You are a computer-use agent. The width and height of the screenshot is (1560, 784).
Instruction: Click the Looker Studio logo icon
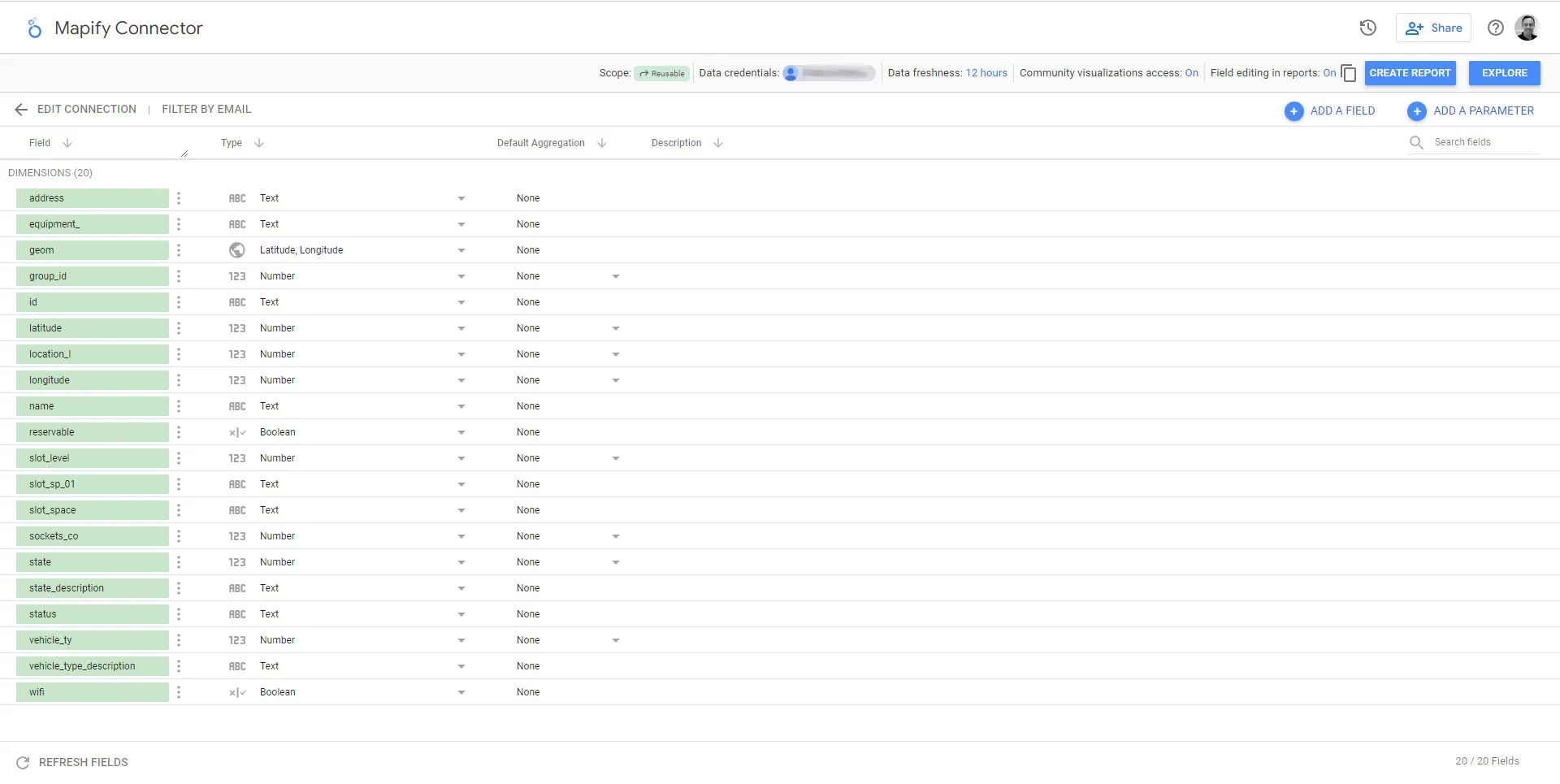click(34, 28)
